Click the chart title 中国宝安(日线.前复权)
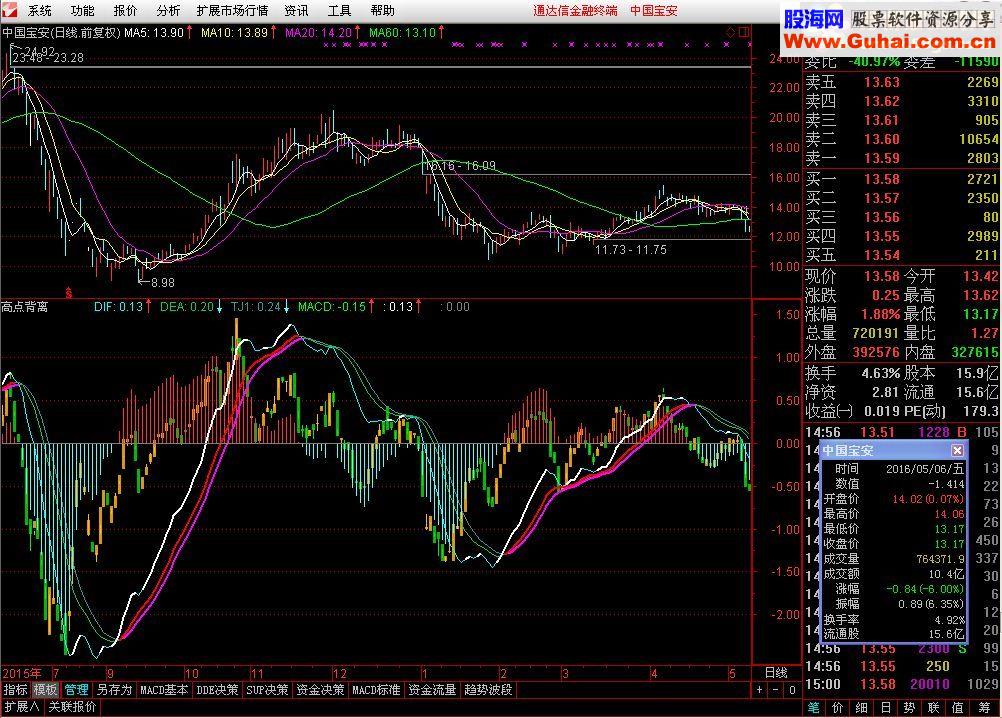 [61, 32]
